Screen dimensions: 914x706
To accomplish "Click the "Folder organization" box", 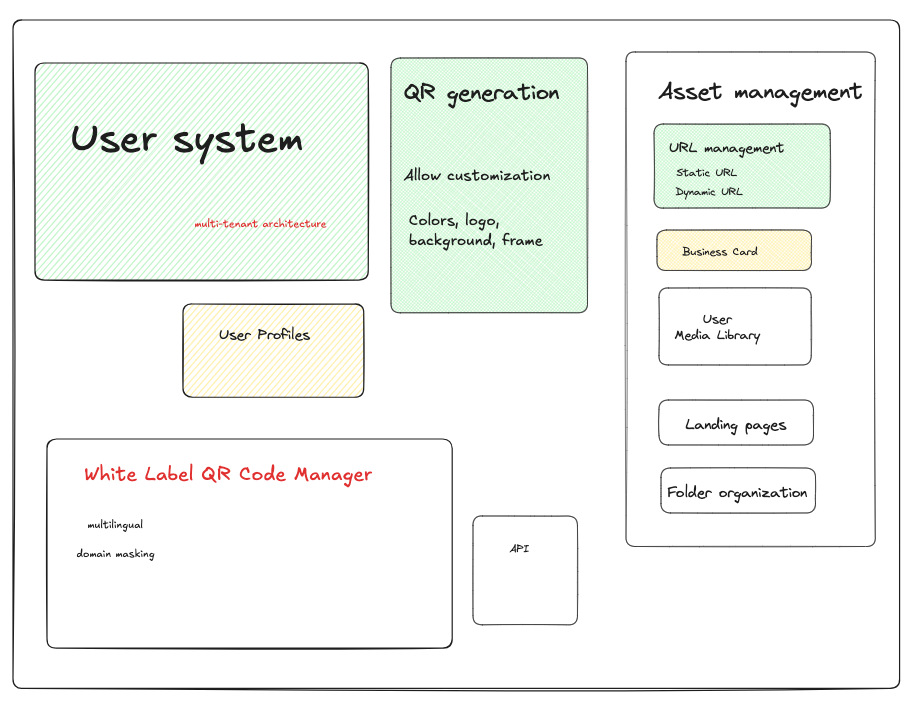I will point(738,490).
